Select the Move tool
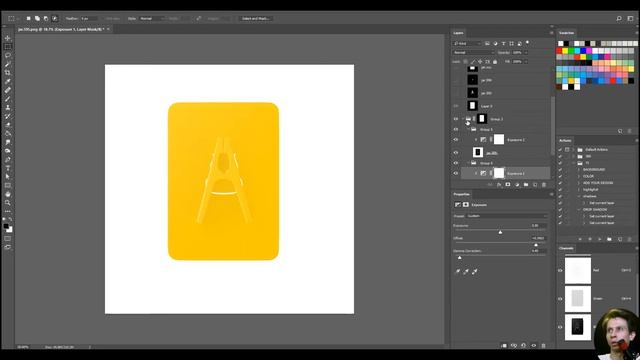This screenshot has width=640, height=360. tap(7, 38)
